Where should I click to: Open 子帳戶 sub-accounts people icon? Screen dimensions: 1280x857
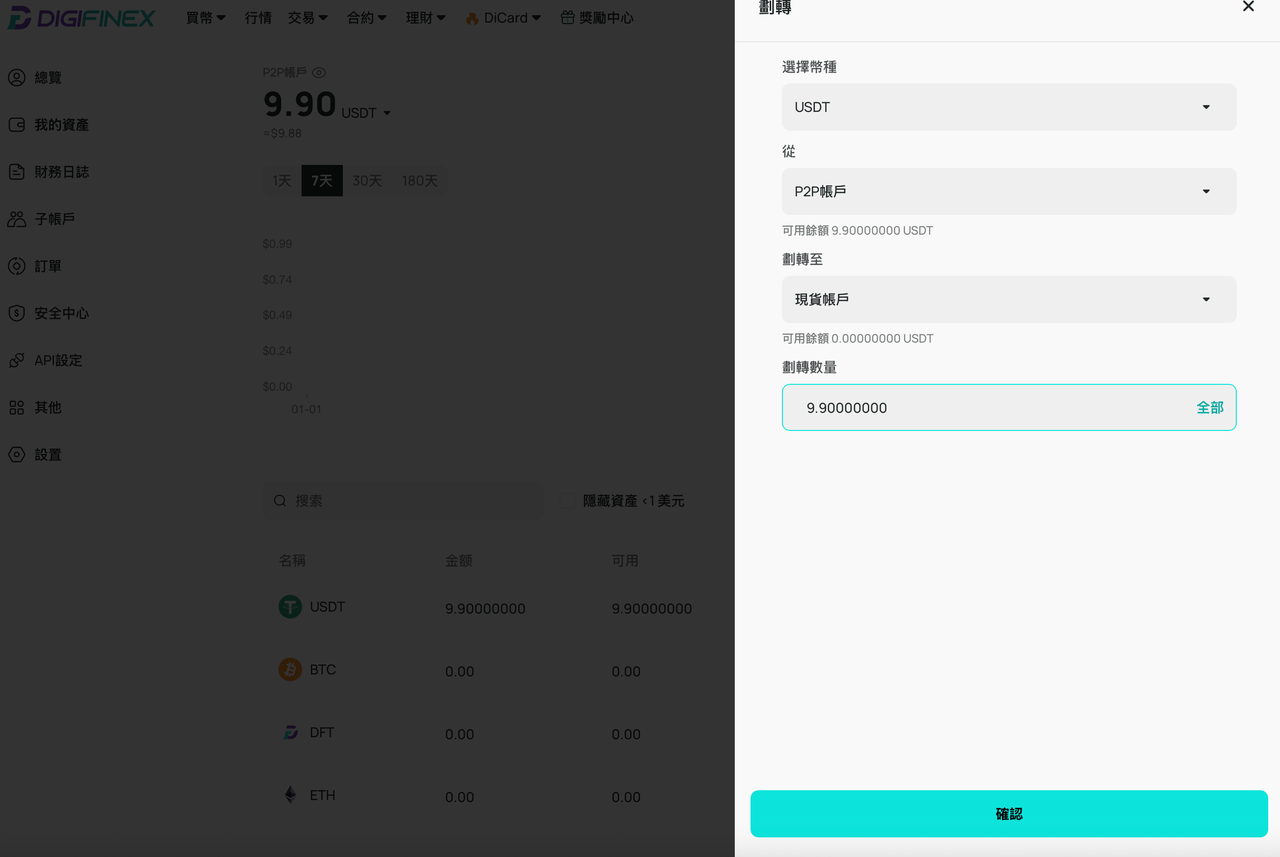pyautogui.click(x=16, y=219)
